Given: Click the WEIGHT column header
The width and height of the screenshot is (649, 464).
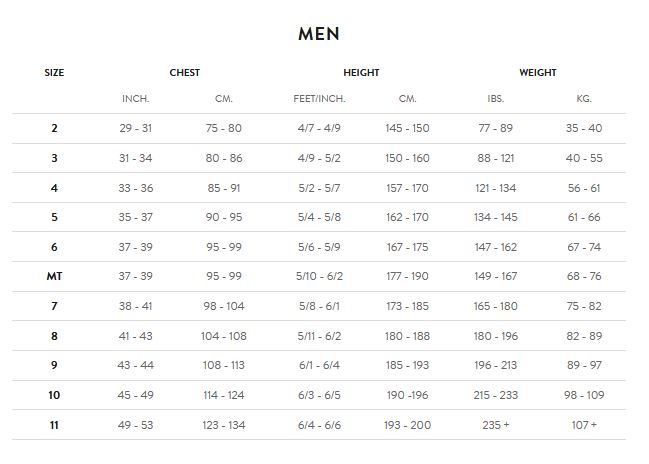Looking at the screenshot, I should tap(537, 72).
